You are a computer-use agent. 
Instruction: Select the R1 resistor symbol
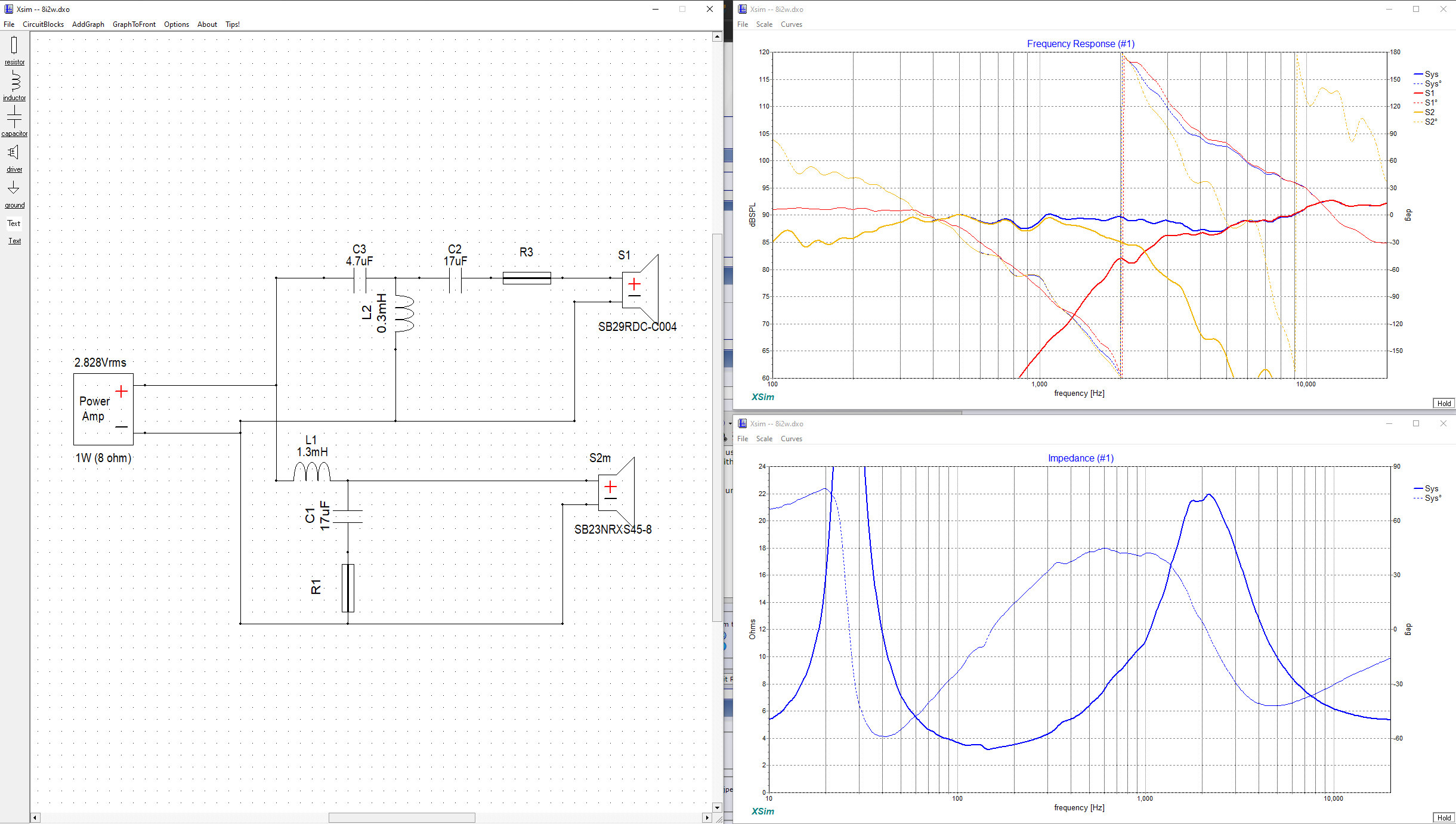348,588
